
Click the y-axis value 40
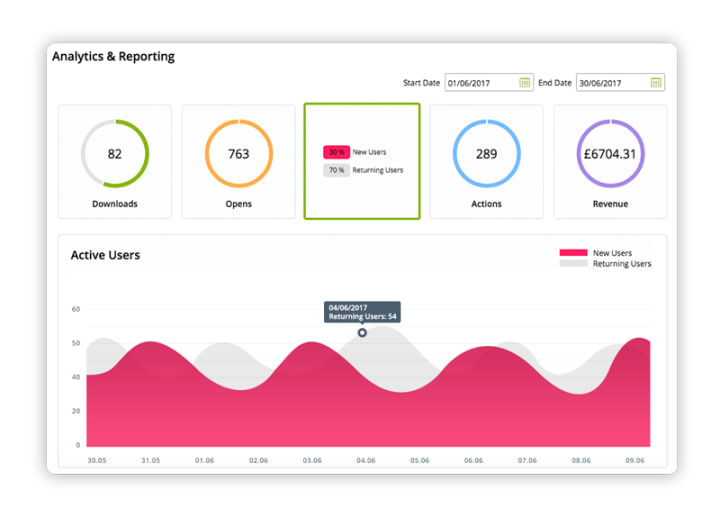click(x=76, y=377)
